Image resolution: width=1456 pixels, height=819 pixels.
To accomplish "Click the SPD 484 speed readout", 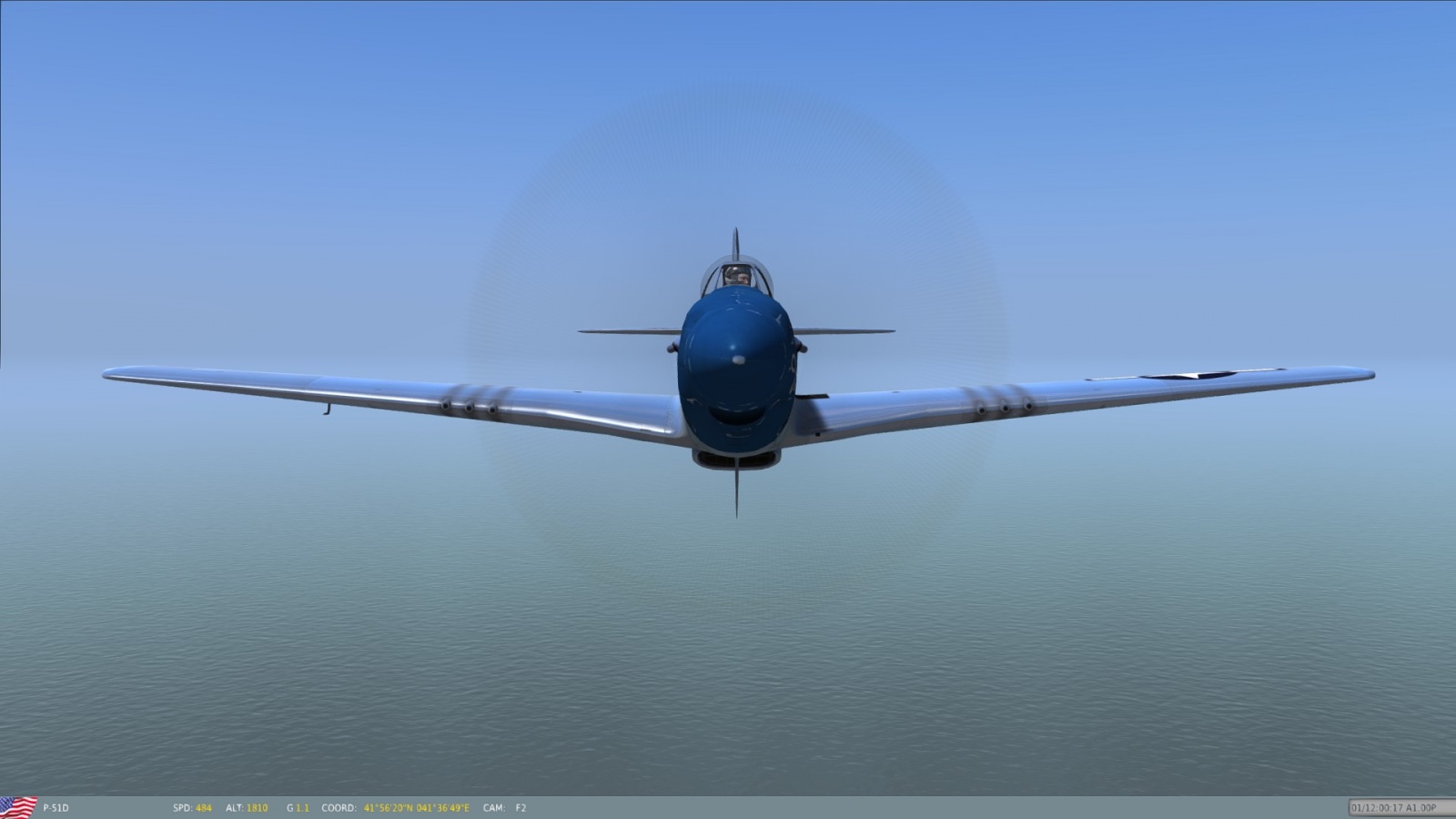I will coord(192,808).
